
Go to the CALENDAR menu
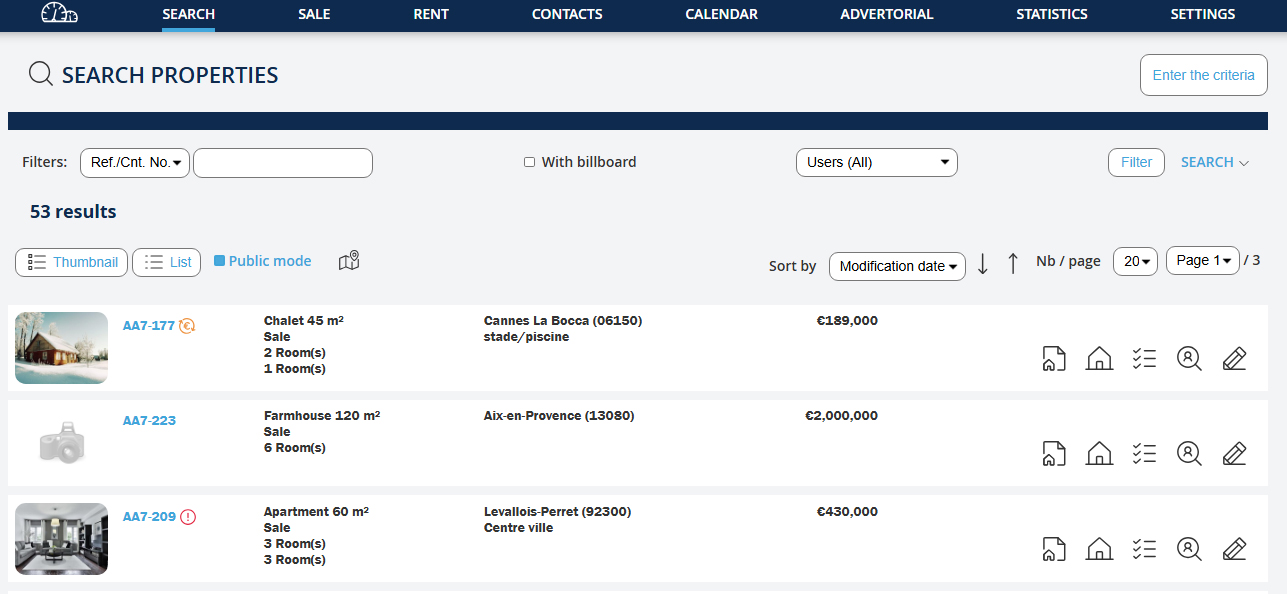[721, 14]
